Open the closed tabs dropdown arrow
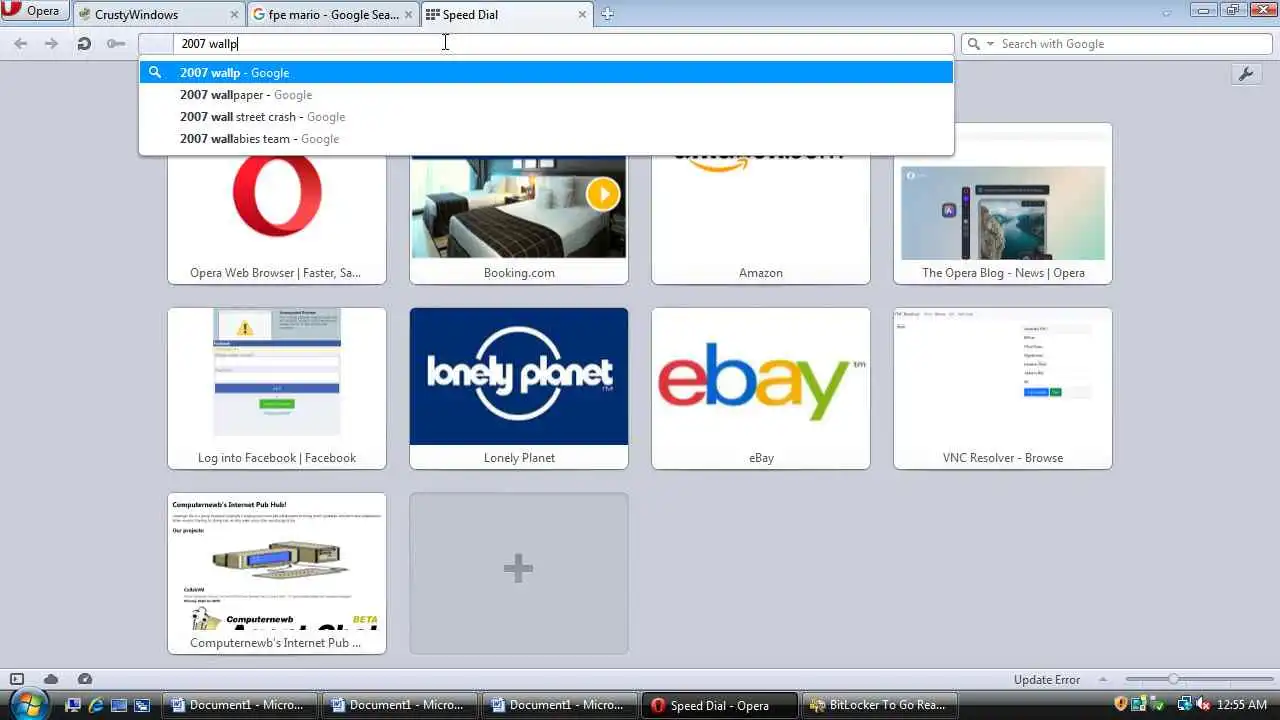Screen dimensions: 1280x720 1166,14
